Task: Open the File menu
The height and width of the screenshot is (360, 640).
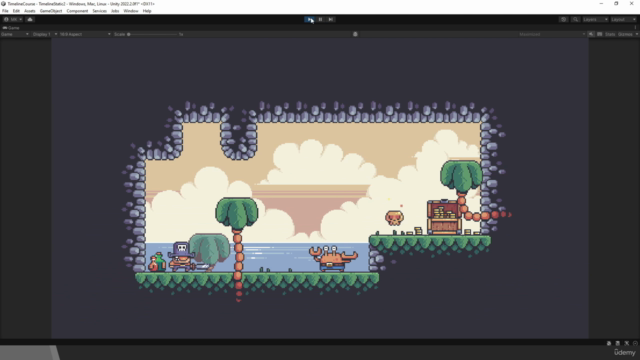Action: (x=5, y=11)
